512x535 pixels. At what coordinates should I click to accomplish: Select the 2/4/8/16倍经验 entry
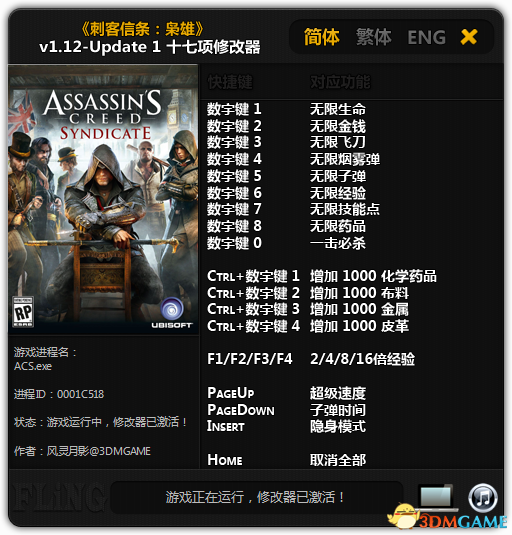click(x=362, y=359)
